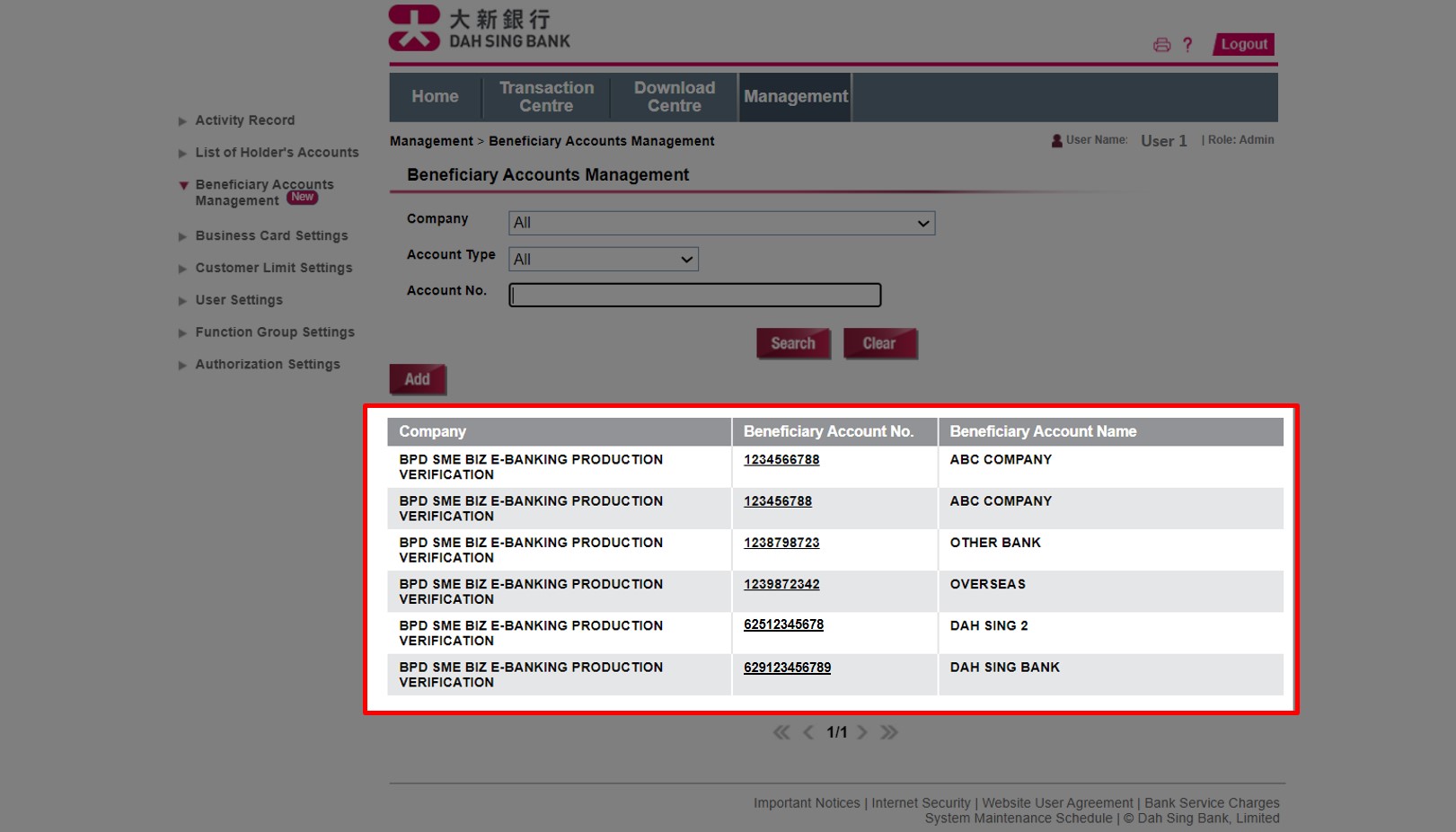Image resolution: width=1456 pixels, height=832 pixels.
Task: Click the Search button
Action: (793, 343)
